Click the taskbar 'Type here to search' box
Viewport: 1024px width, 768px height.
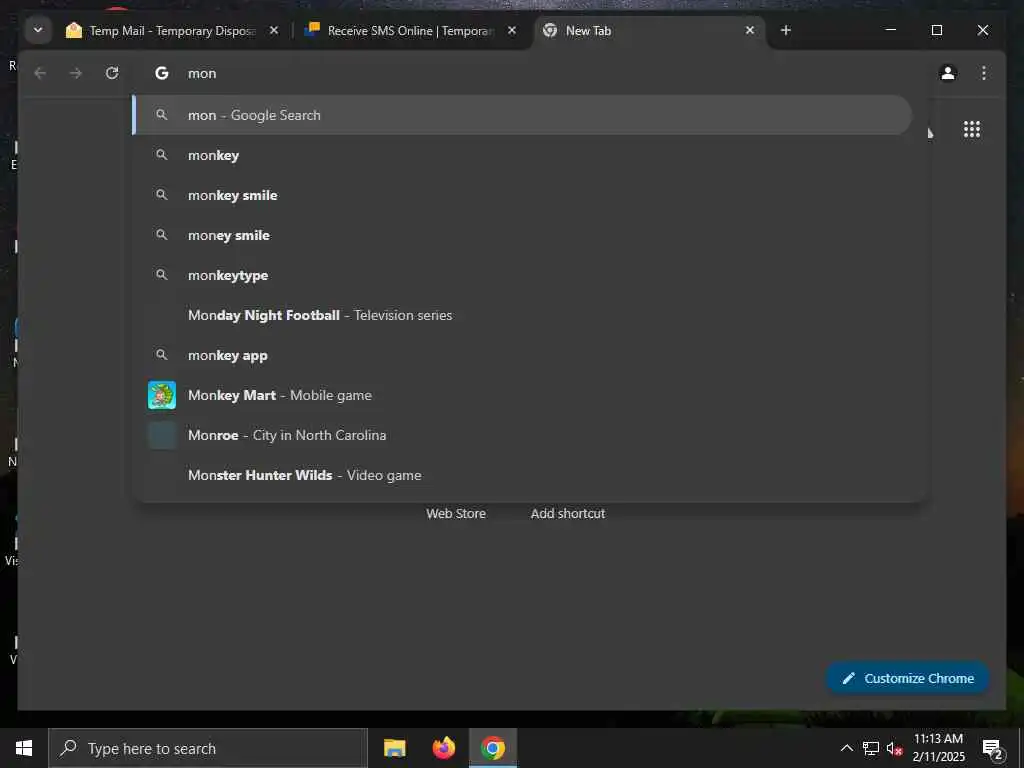[x=208, y=748]
